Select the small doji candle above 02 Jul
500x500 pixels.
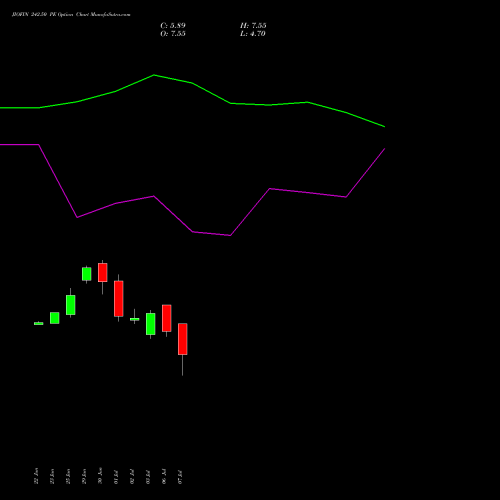point(135,319)
